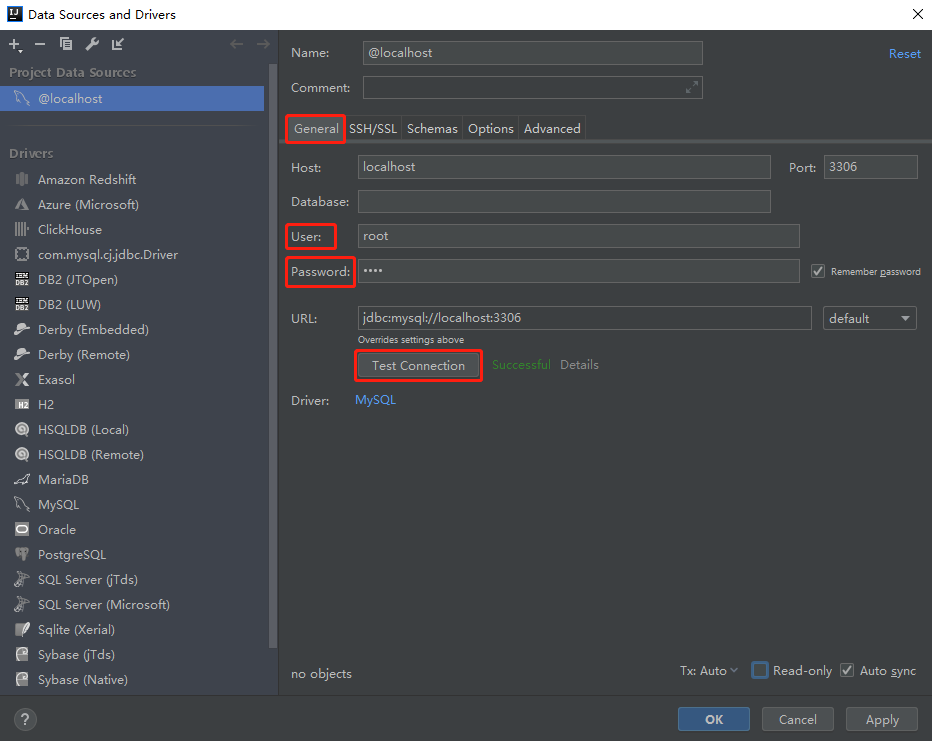Select the MariaDB driver icon

(x=22, y=479)
